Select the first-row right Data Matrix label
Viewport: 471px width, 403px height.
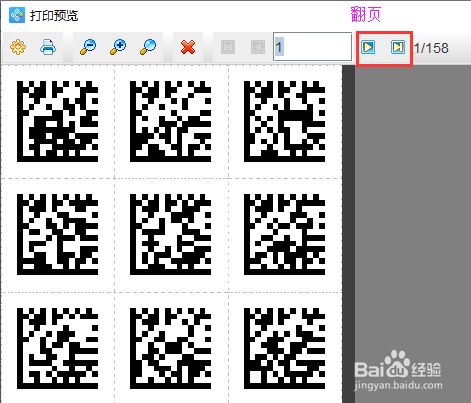pyautogui.click(x=284, y=121)
